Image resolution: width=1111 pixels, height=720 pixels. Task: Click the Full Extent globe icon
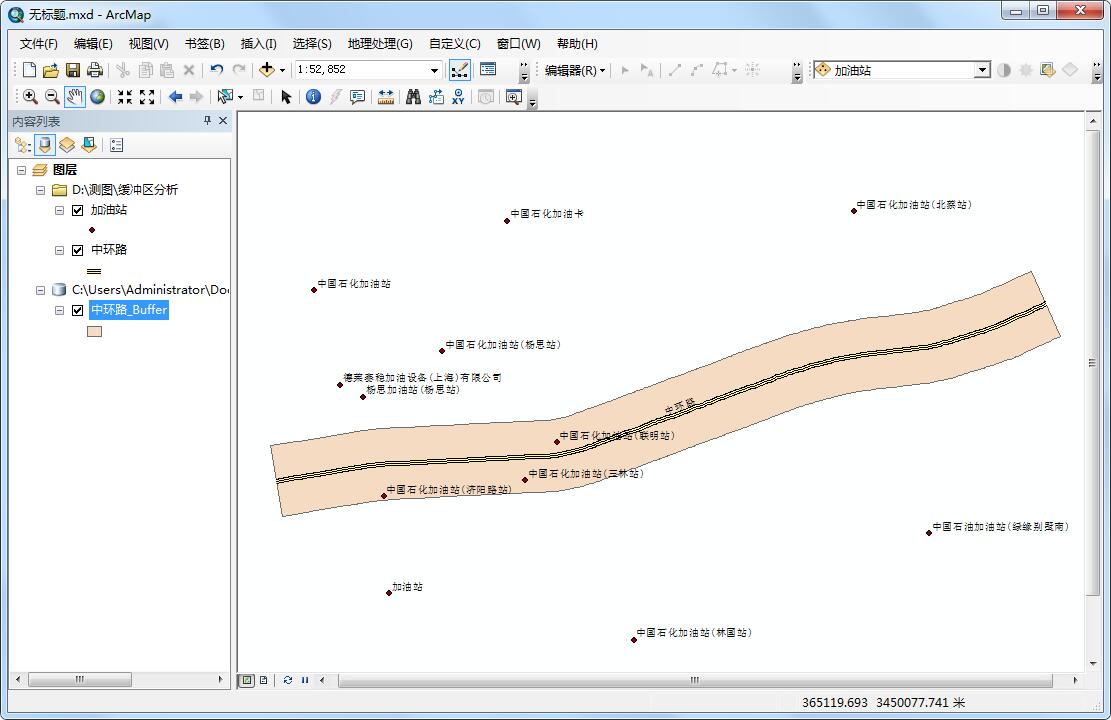tap(97, 96)
